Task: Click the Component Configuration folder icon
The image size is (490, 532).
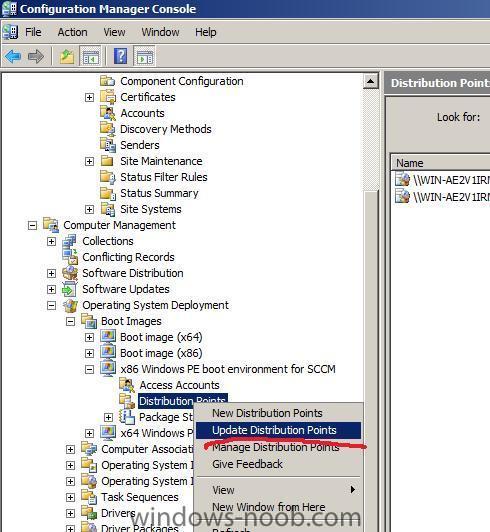Action: 108,81
